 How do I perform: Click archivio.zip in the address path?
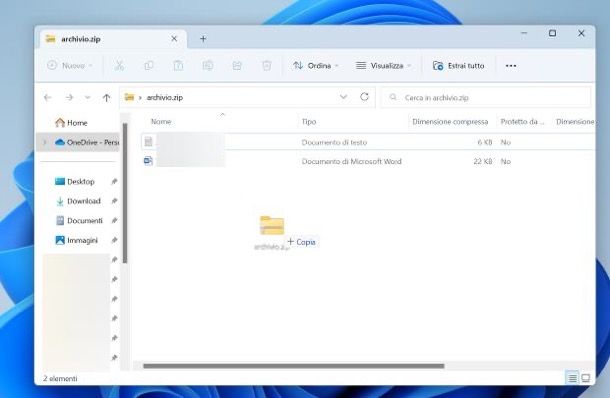pyautogui.click(x=165, y=97)
